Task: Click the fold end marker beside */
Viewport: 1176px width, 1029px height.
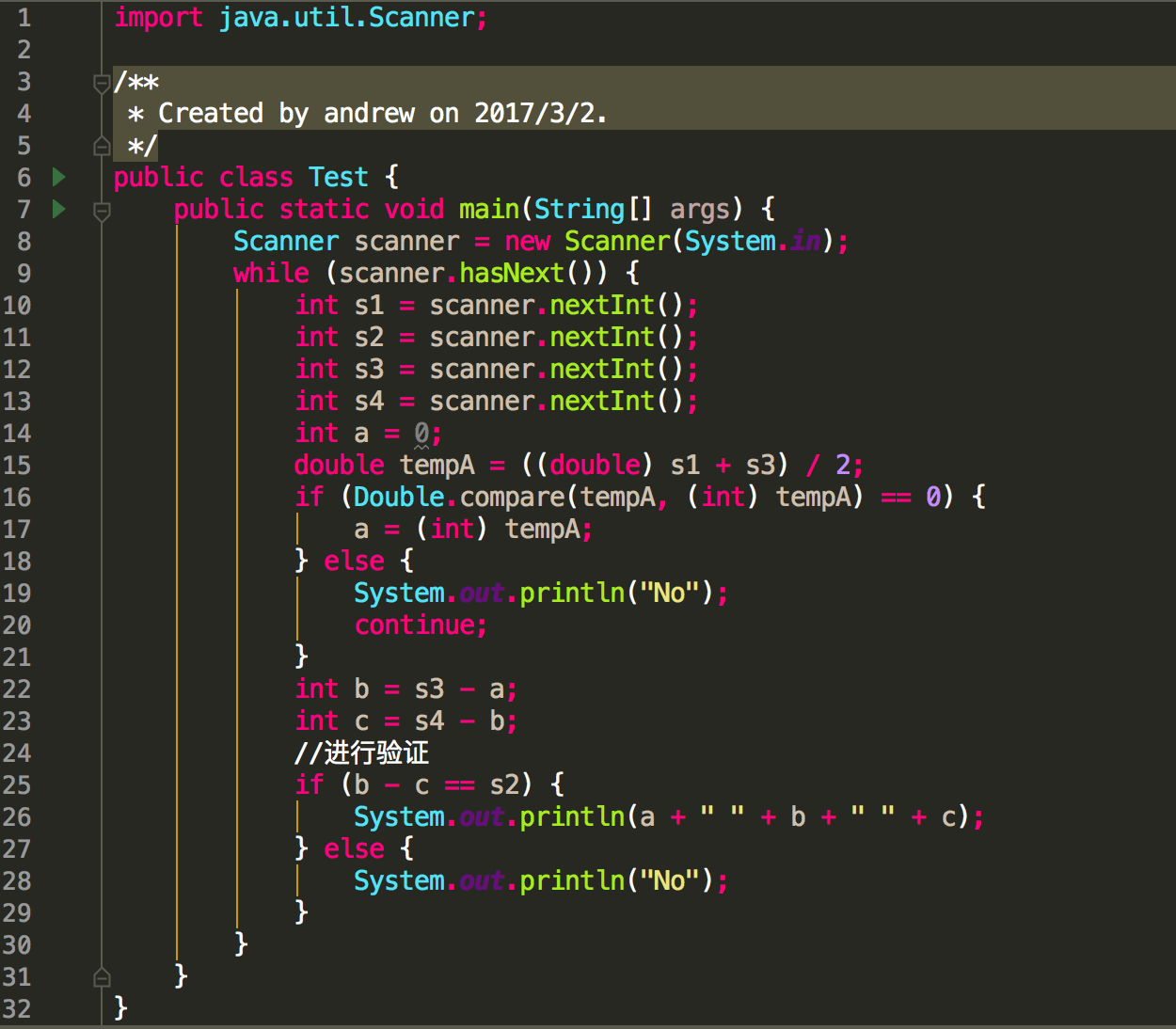Action: 102,146
